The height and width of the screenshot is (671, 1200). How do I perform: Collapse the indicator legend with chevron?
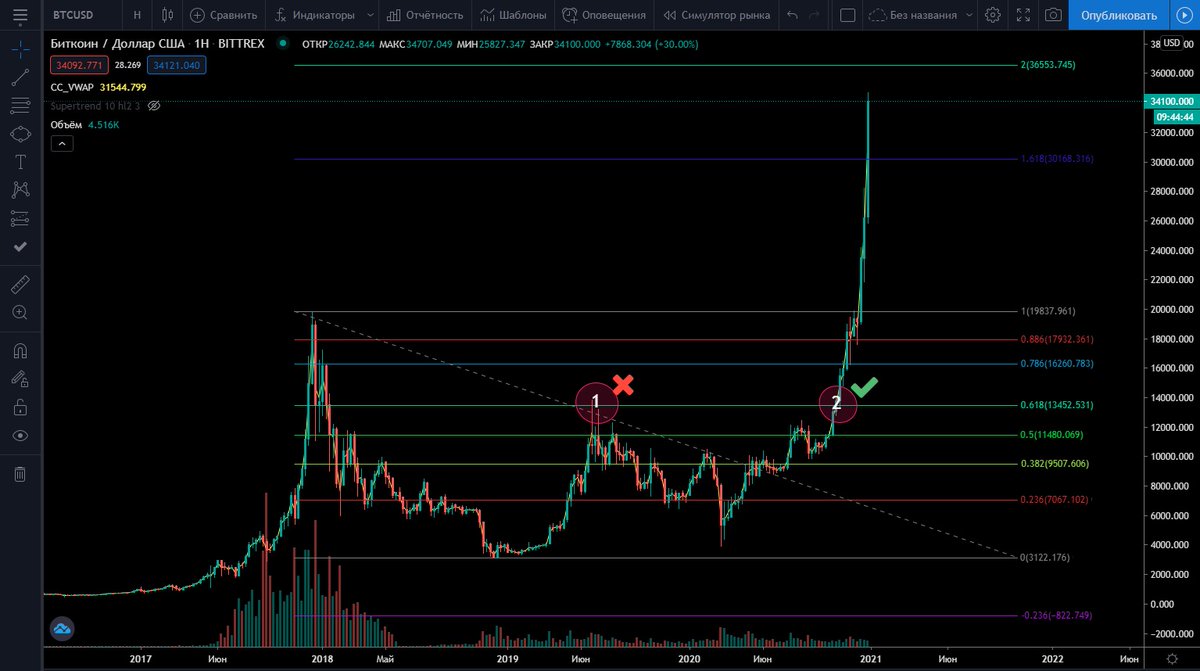click(x=61, y=142)
